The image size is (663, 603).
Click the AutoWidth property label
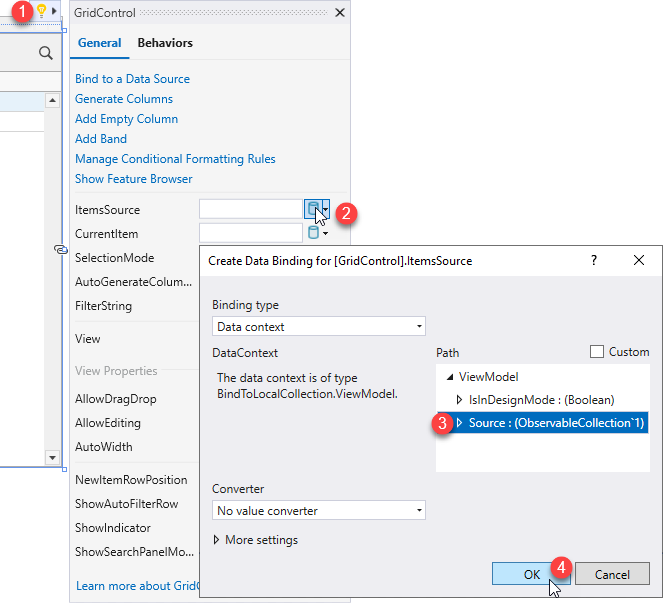104,447
